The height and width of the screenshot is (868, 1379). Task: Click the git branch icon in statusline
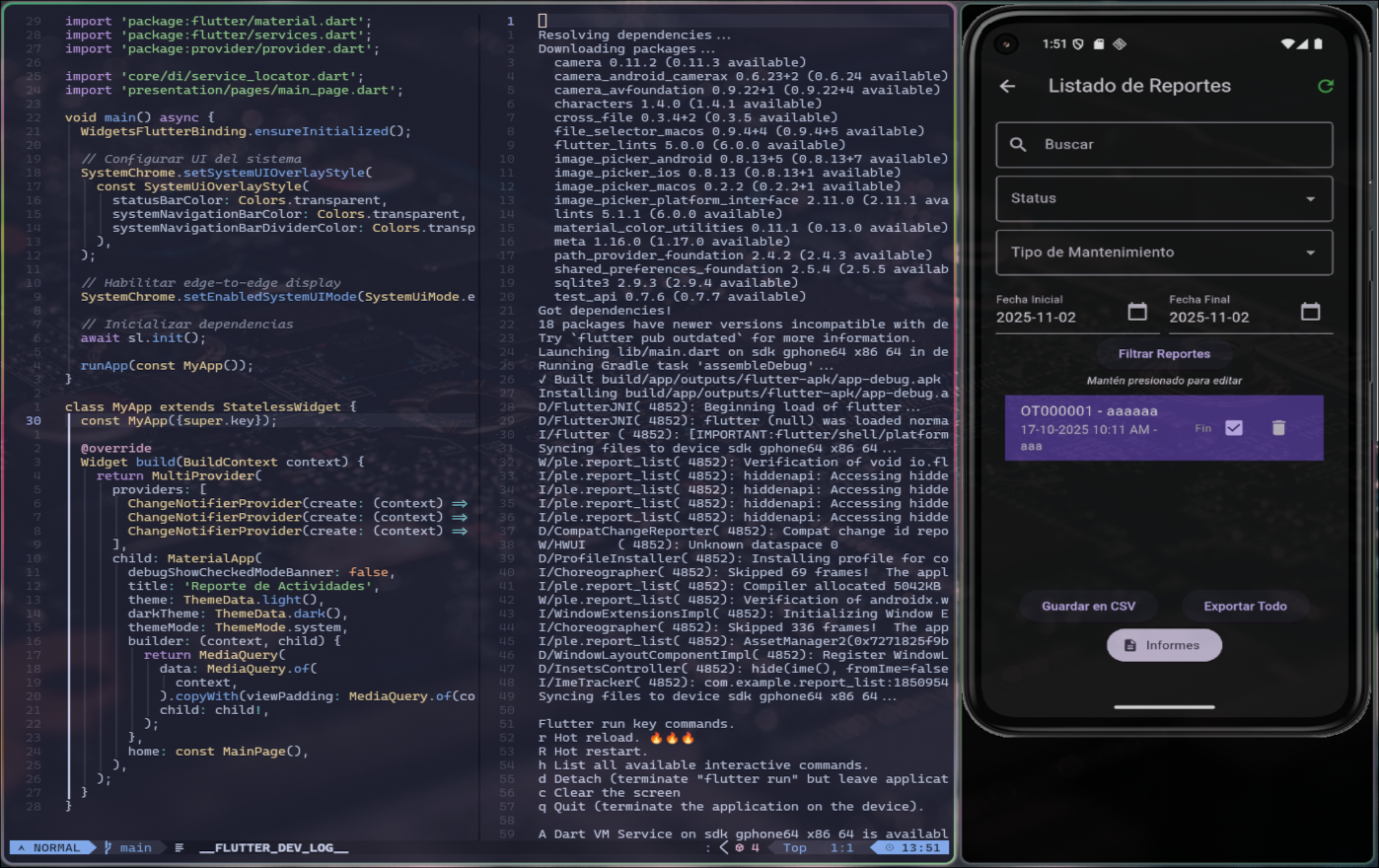coord(109,847)
